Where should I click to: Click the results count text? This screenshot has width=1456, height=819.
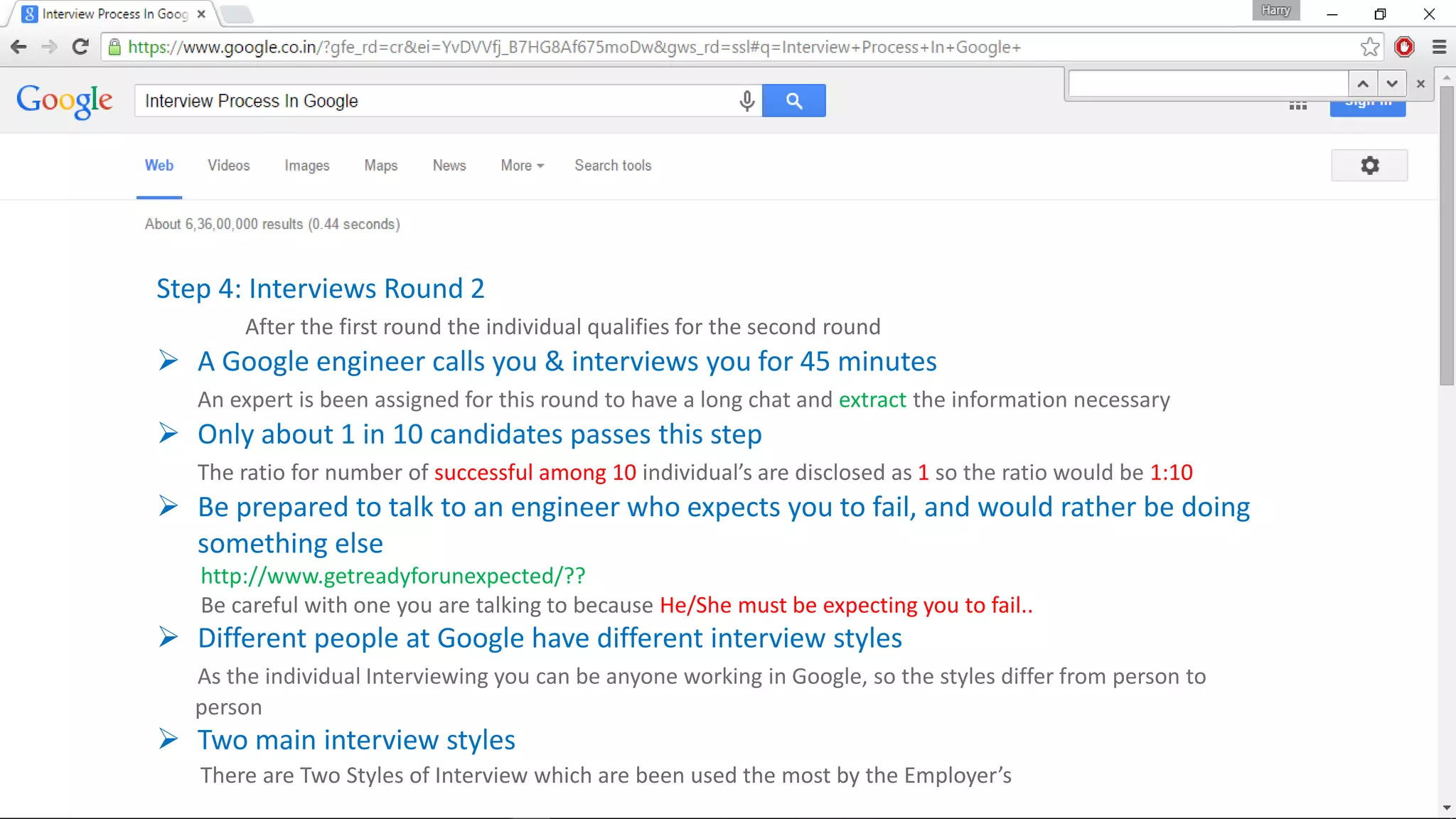[272, 225]
